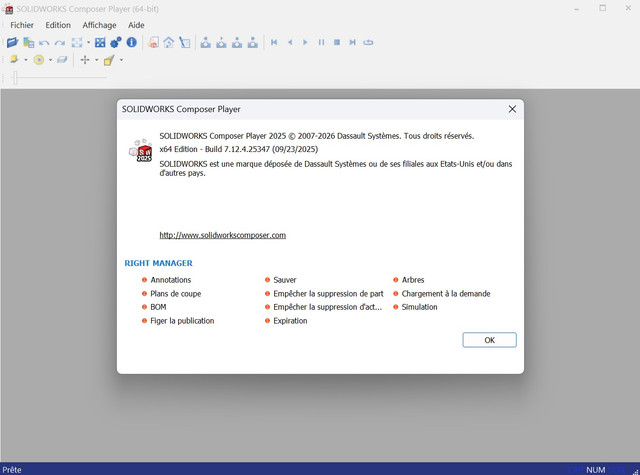Click the Home view house icon

pos(169,42)
